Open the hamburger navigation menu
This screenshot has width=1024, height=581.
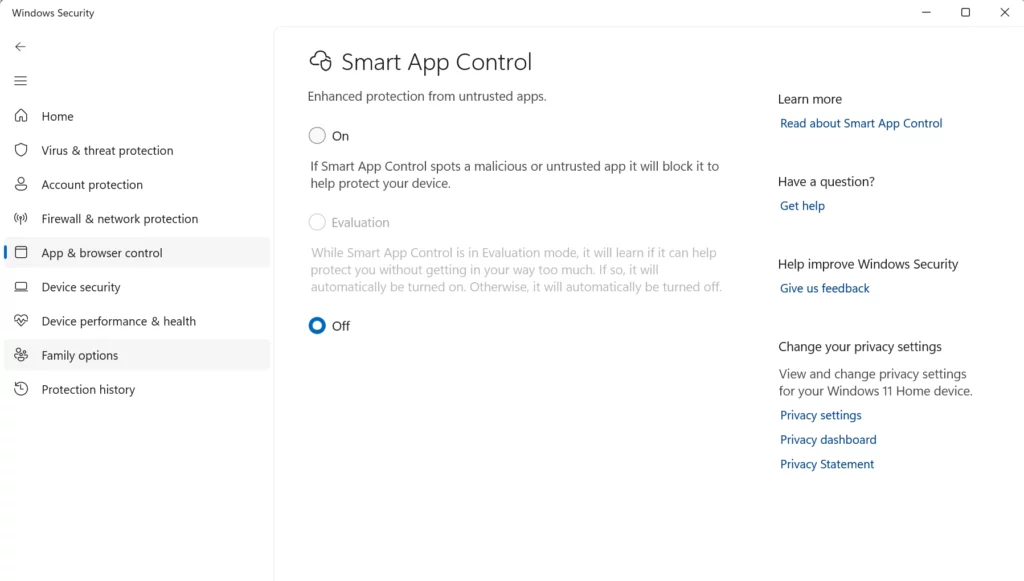20,81
